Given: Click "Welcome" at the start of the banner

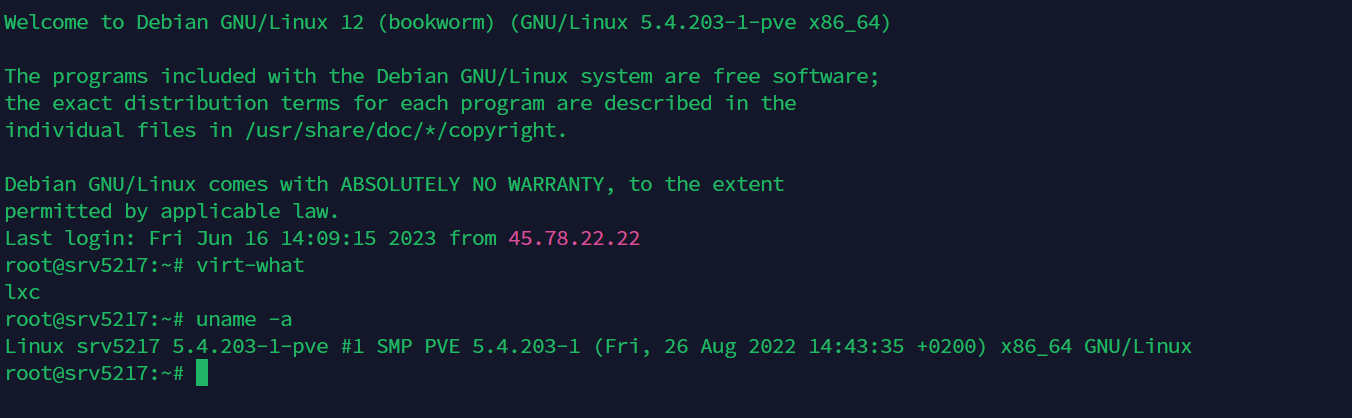Looking at the screenshot, I should [46, 22].
